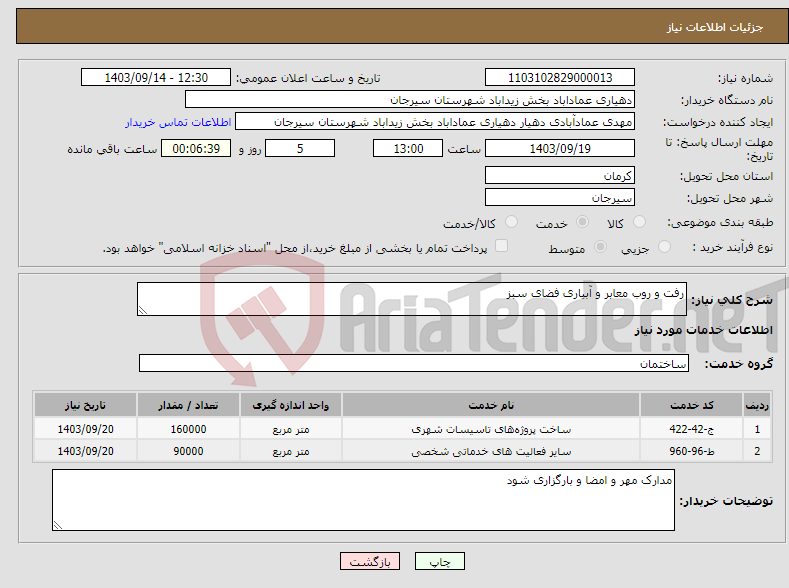
Task: Click the نام خدمت column header
Action: [x=491, y=405]
